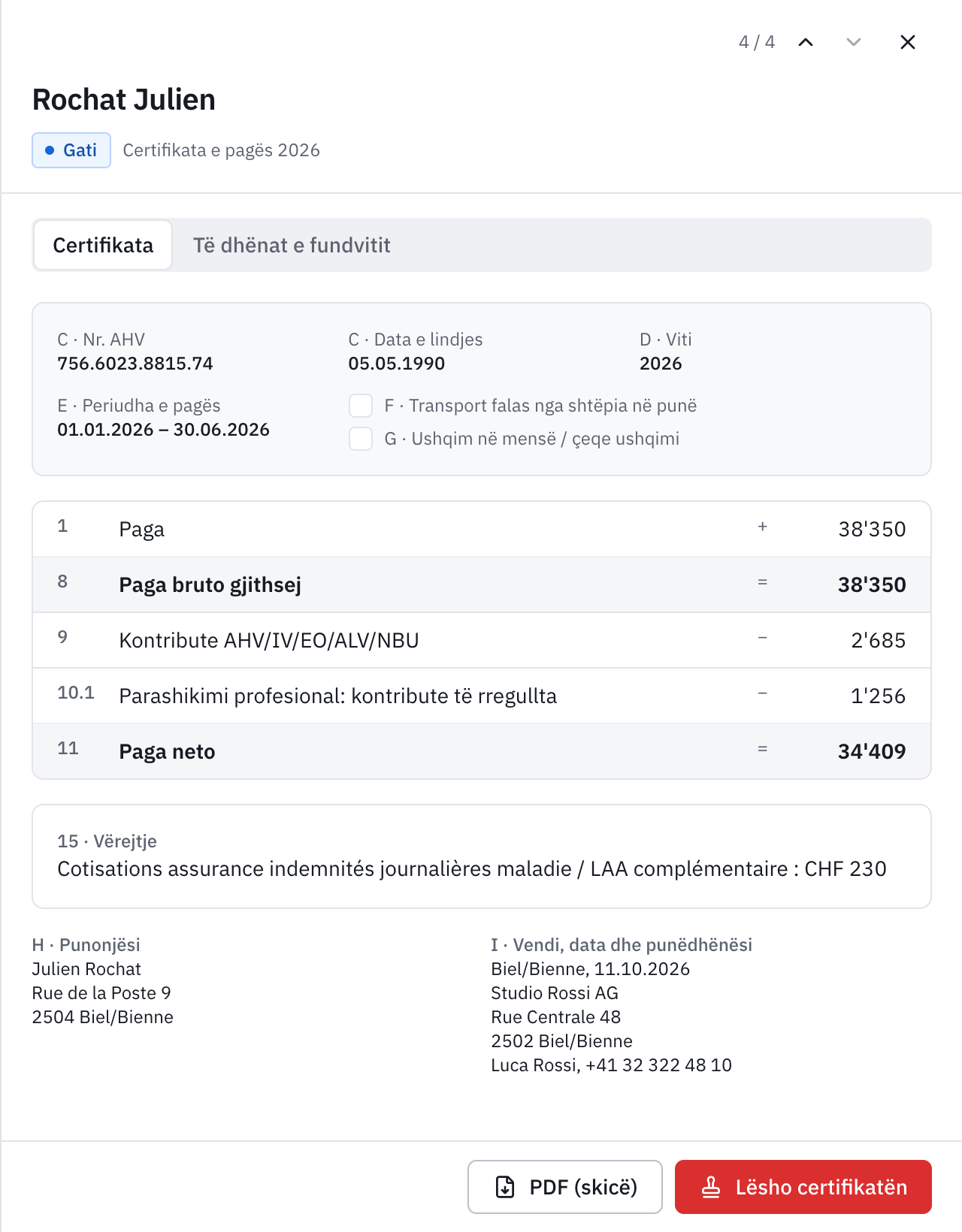The image size is (962, 1232).
Task: Click the blue dot in Gati badge
Action: [x=50, y=150]
